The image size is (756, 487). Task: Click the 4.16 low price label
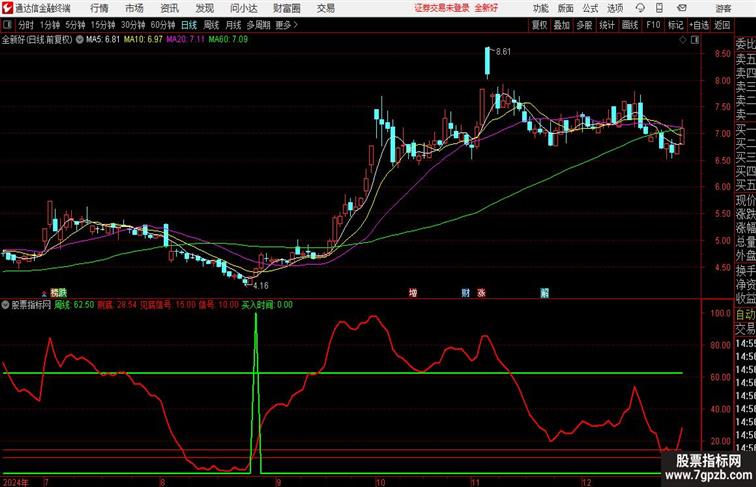click(261, 285)
